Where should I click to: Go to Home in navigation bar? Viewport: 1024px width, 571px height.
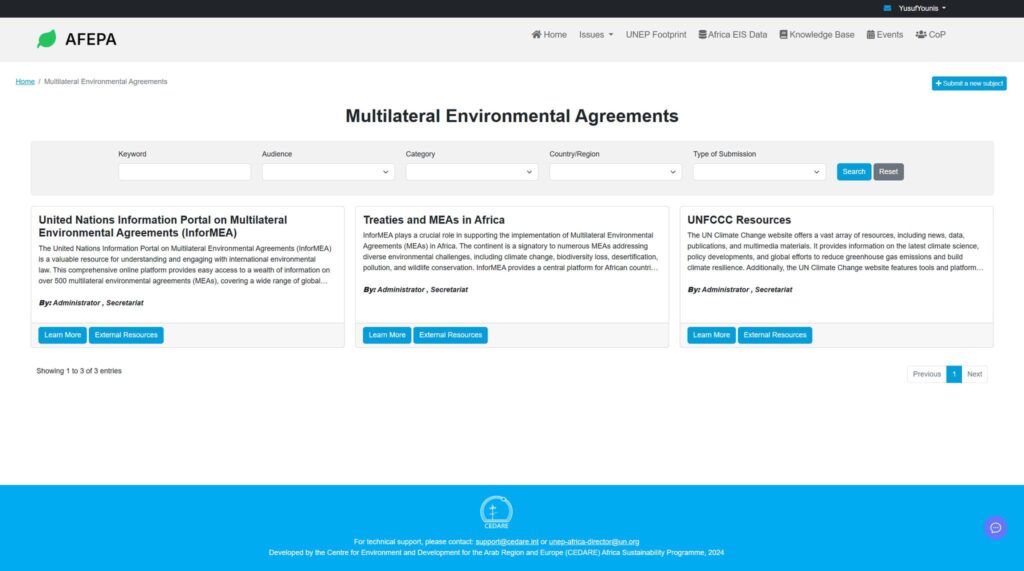(549, 35)
